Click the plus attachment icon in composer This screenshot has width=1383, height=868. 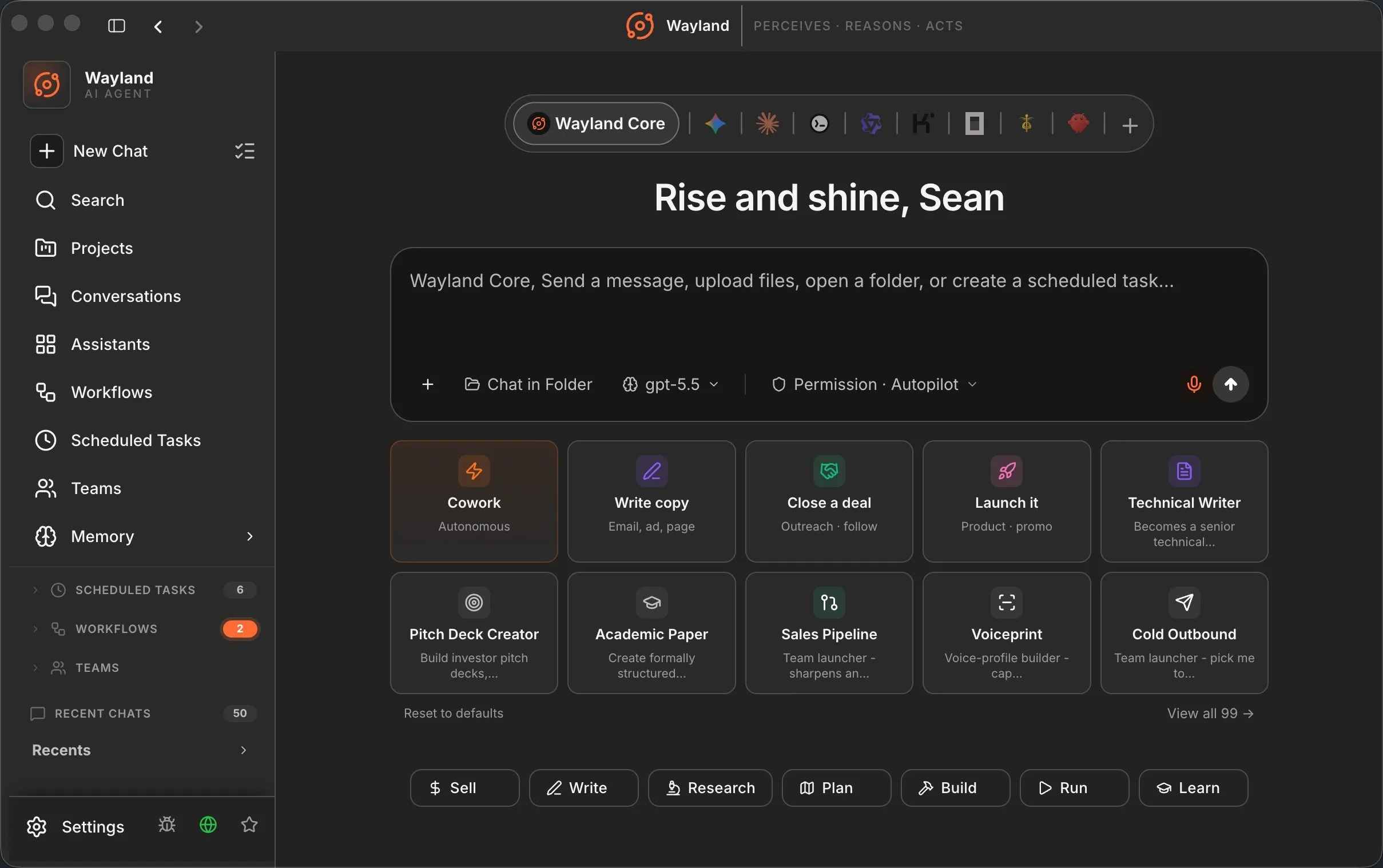427,384
